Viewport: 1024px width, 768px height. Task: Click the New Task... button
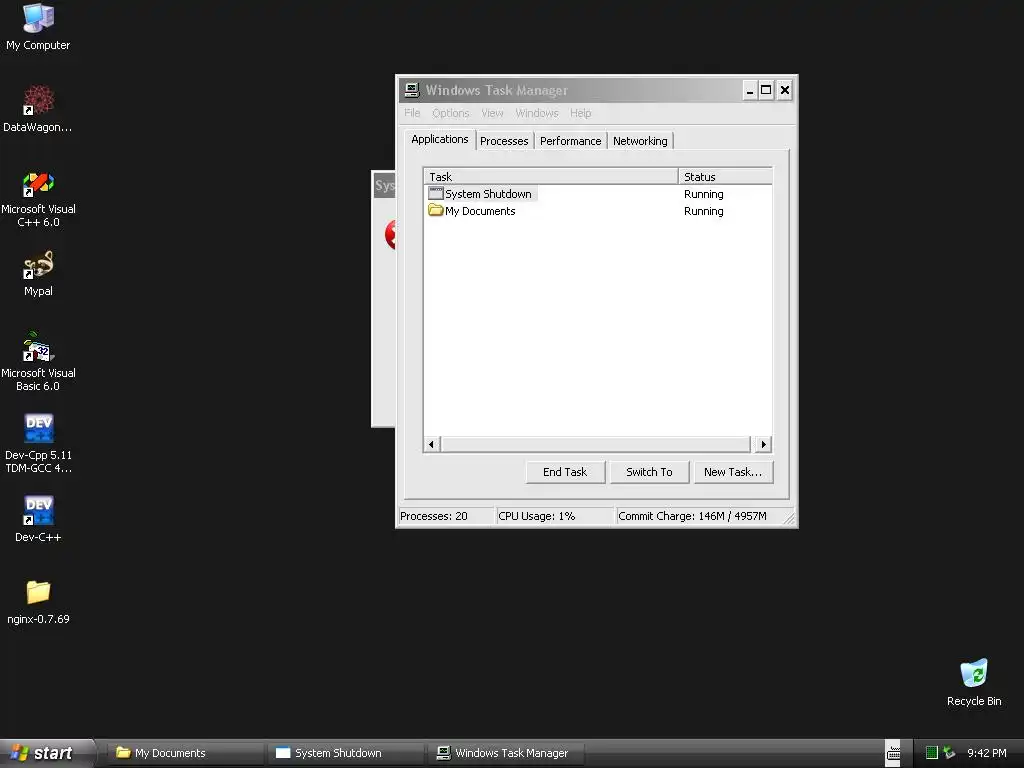pyautogui.click(x=733, y=472)
